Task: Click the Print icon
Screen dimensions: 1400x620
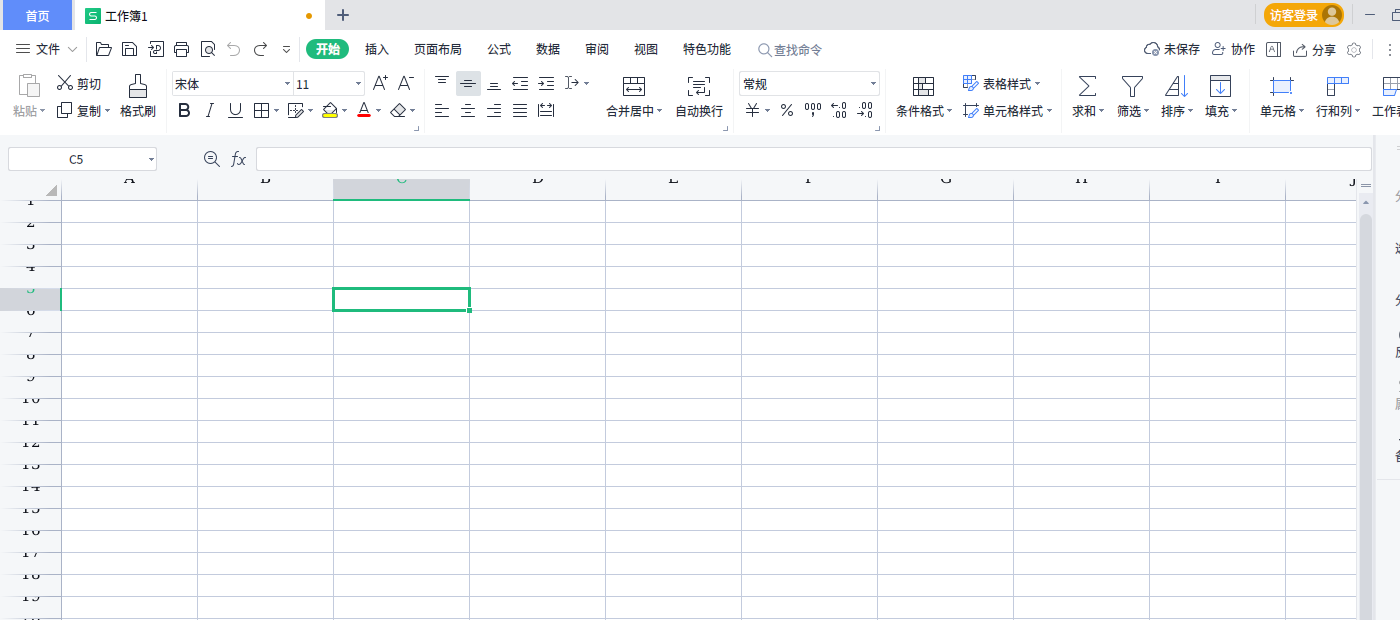Action: [x=181, y=49]
